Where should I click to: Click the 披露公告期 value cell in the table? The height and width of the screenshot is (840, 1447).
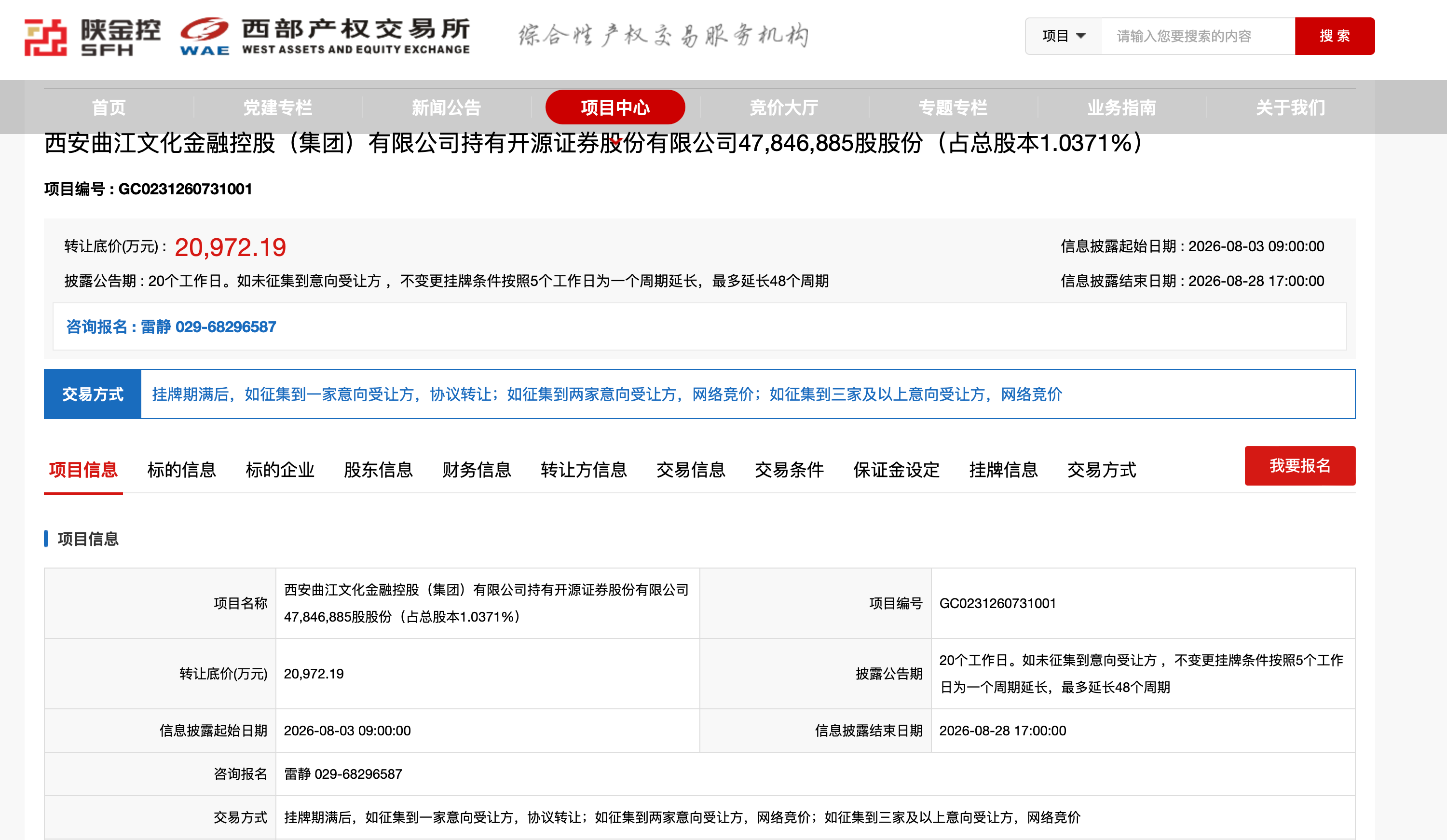click(x=1143, y=674)
